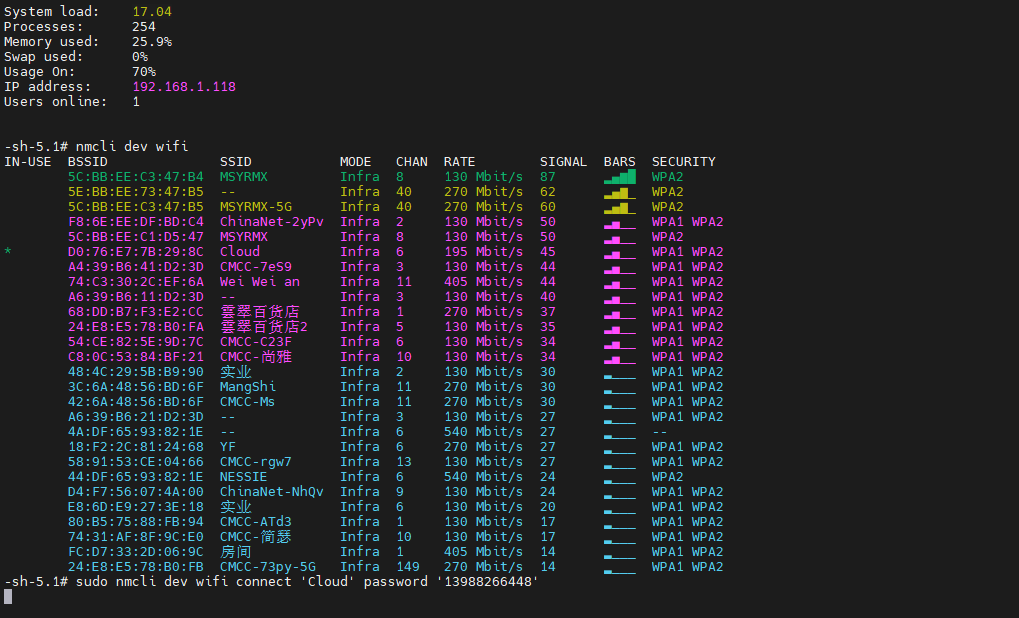Click channel 149 in the CMCC-73py-5G row
Viewport: 1019px width, 618px height.
coord(407,567)
